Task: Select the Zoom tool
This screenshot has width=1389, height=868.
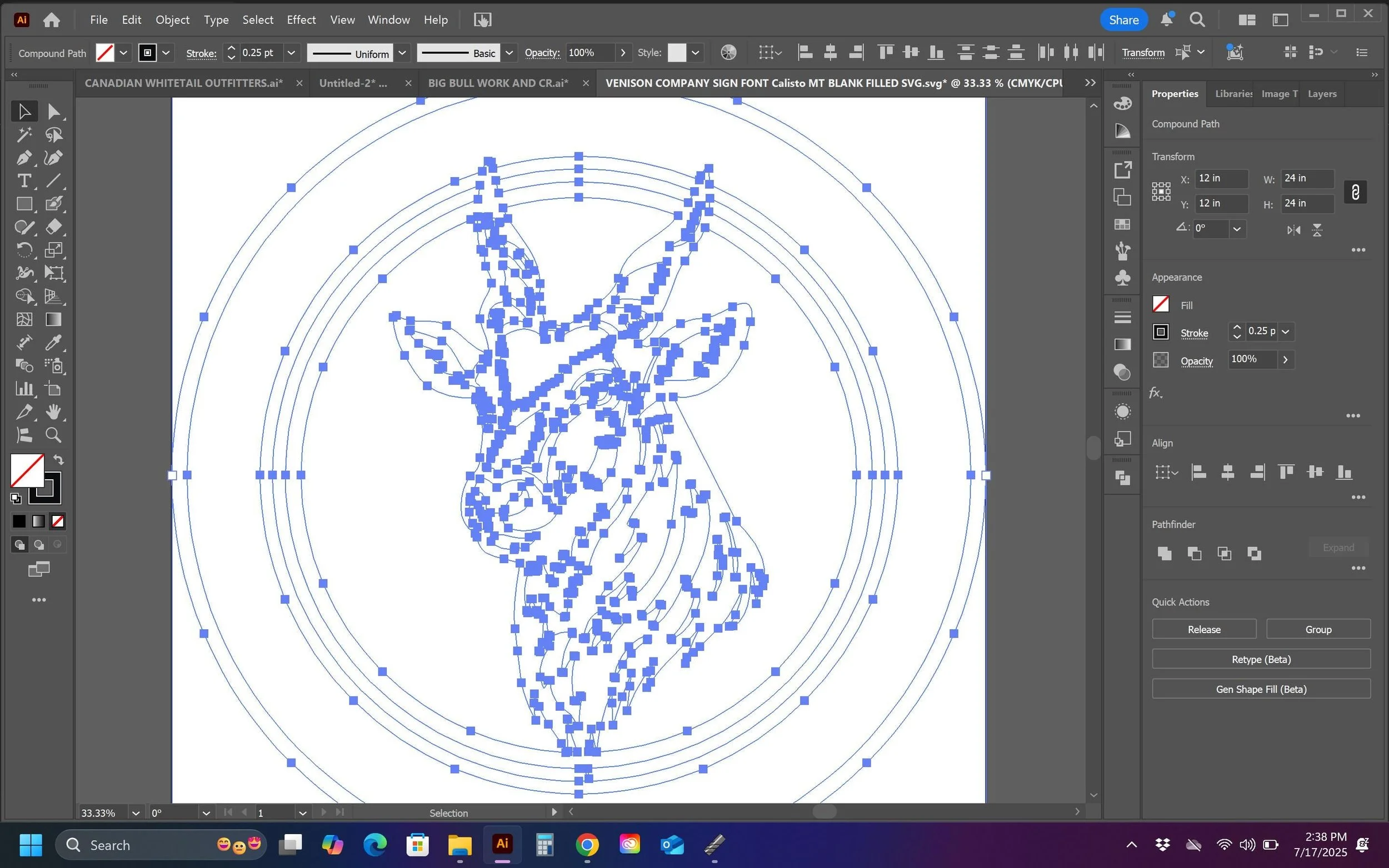Action: click(53, 435)
